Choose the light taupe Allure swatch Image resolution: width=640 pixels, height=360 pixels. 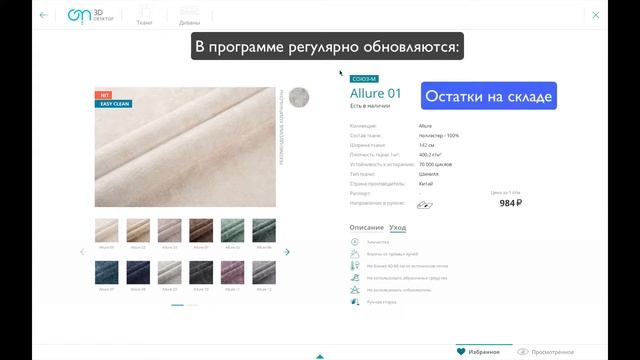click(x=169, y=230)
